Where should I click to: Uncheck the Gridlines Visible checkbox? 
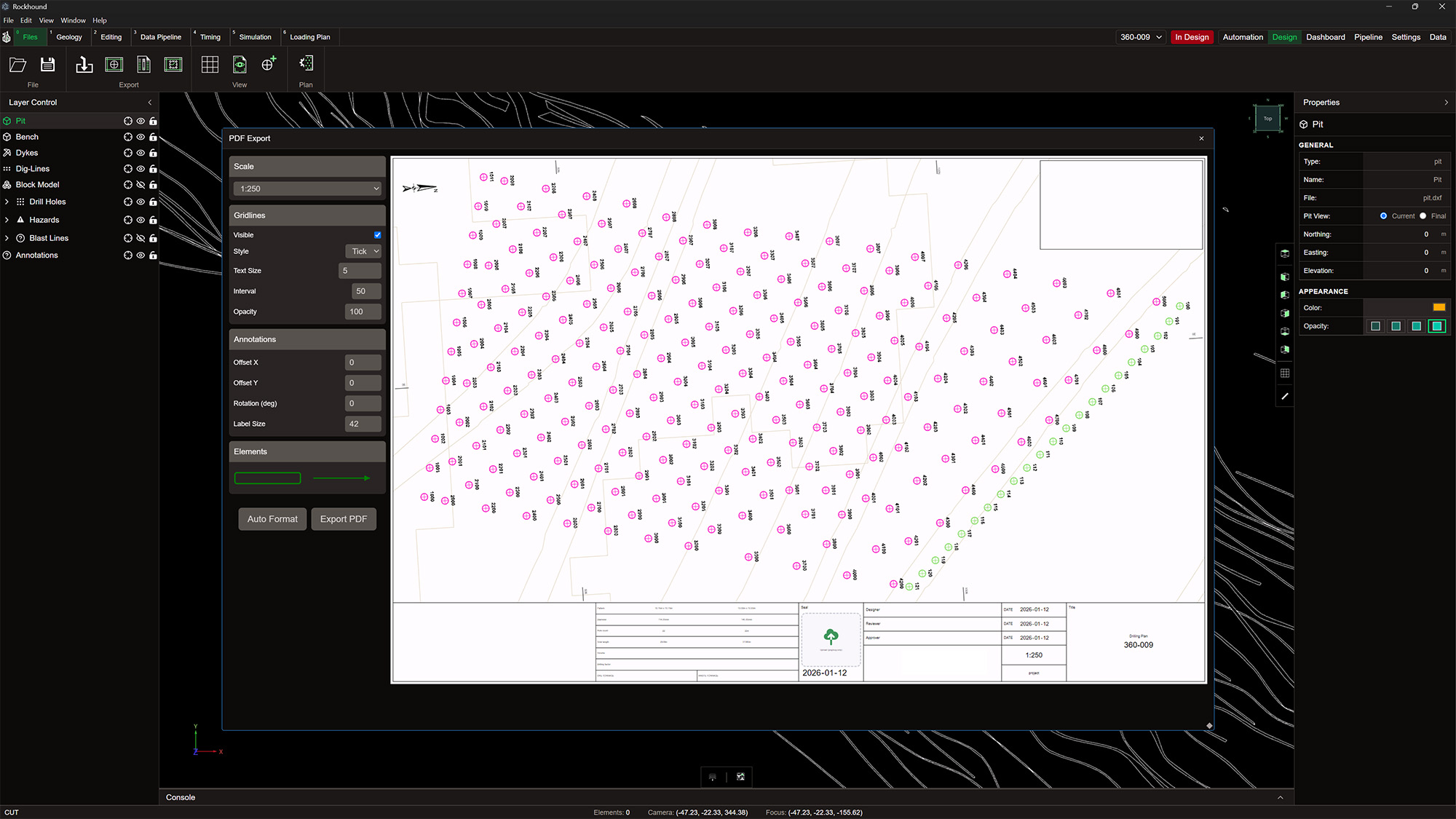378,235
